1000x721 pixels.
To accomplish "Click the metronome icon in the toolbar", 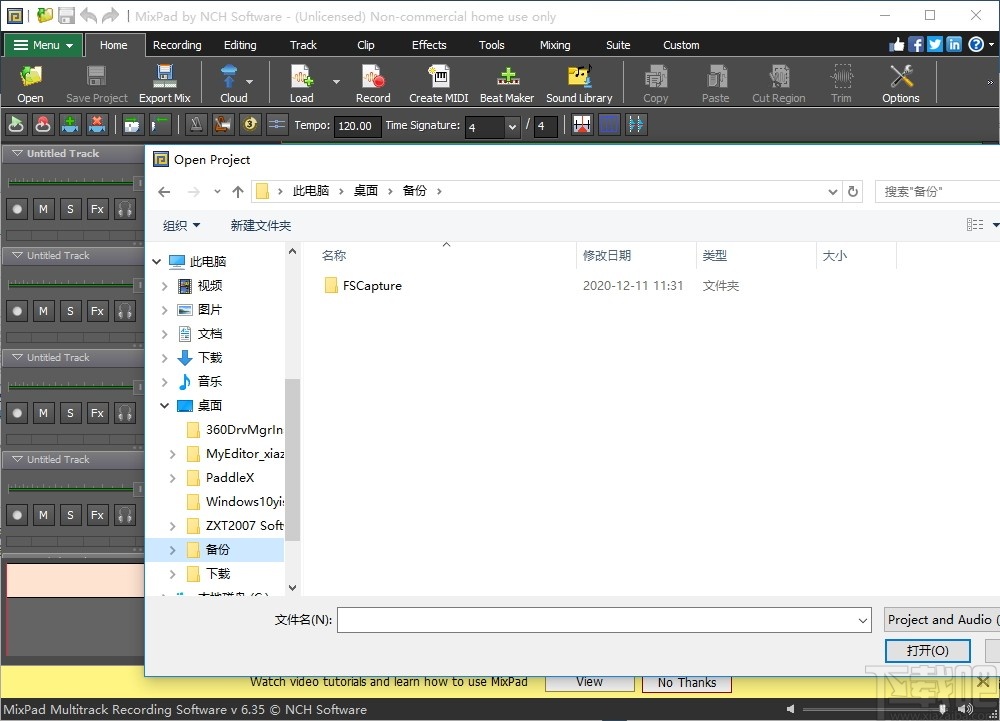I will point(196,124).
